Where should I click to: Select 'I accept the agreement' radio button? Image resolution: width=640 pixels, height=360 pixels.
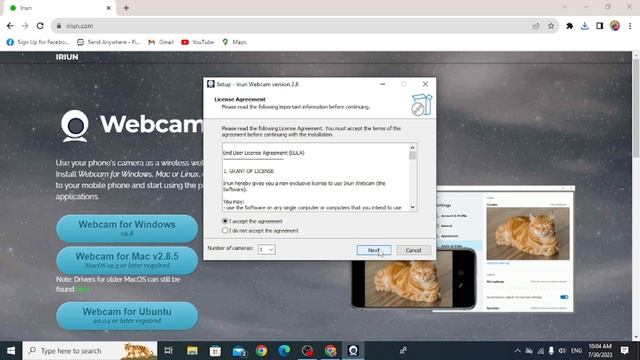tap(225, 221)
